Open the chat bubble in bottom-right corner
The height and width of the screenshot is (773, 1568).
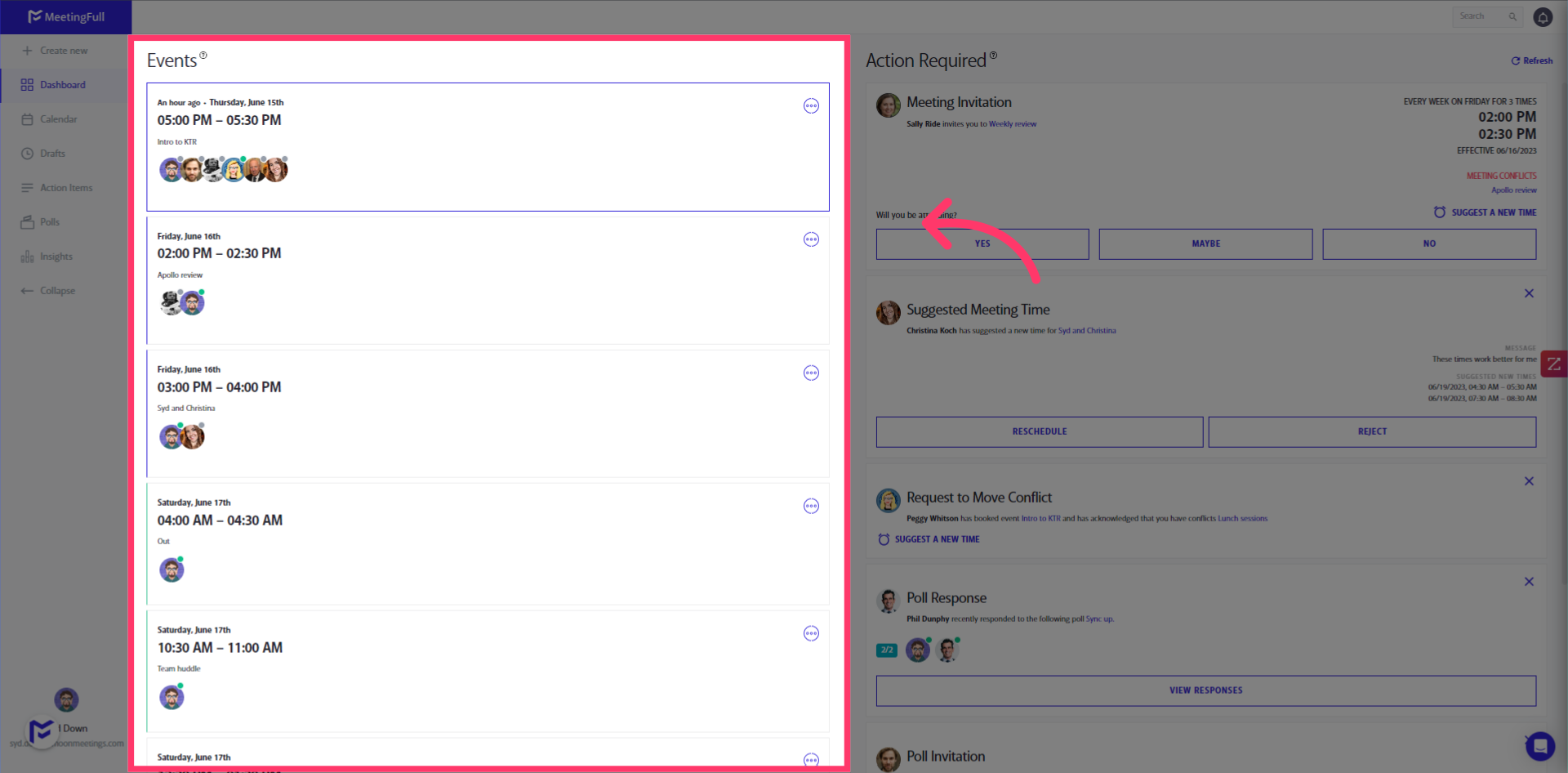(1540, 746)
